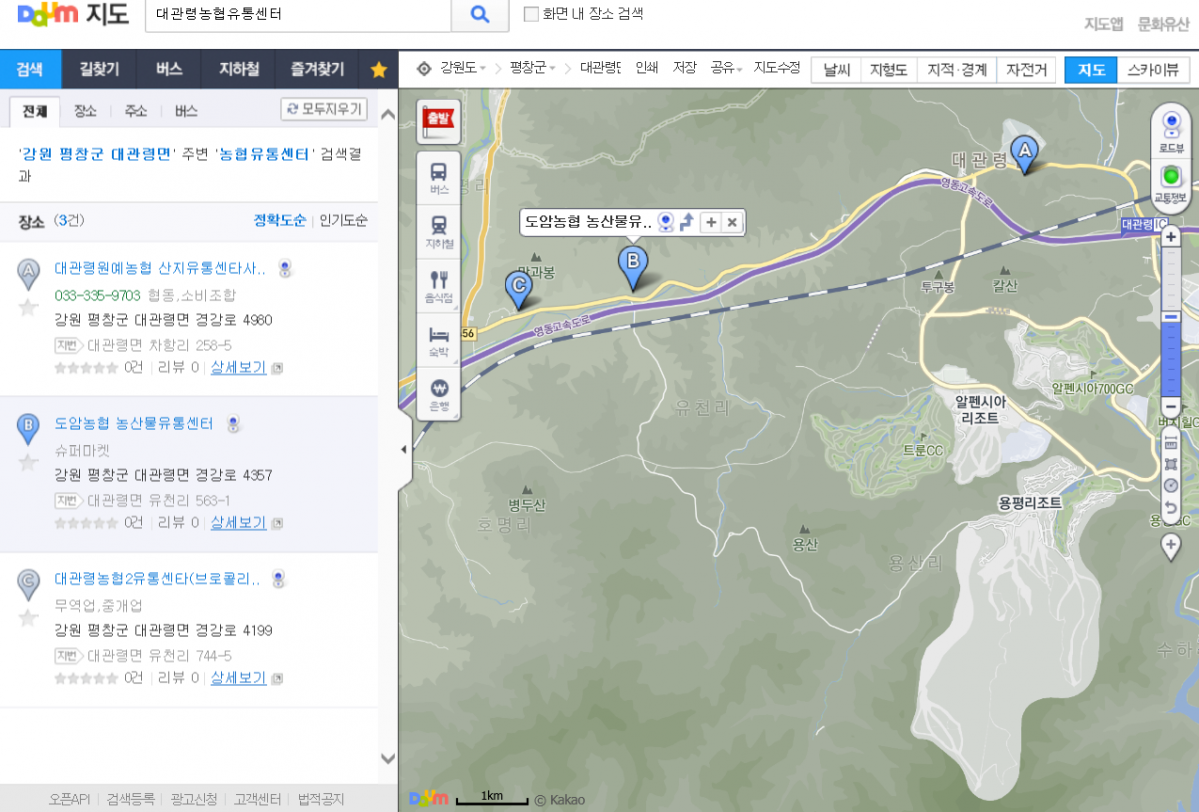This screenshot has height=812, width=1199.
Task: Open the 평창군 county dropdown
Action: [x=532, y=68]
